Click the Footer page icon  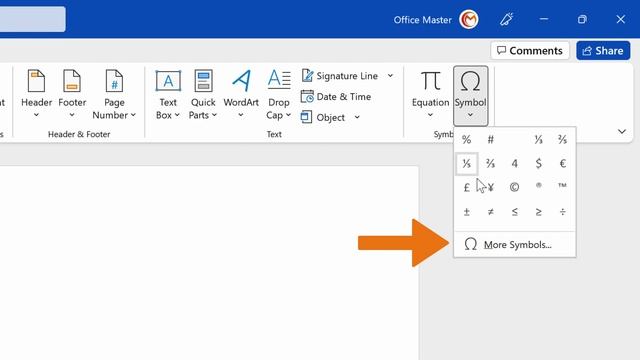pos(72,80)
